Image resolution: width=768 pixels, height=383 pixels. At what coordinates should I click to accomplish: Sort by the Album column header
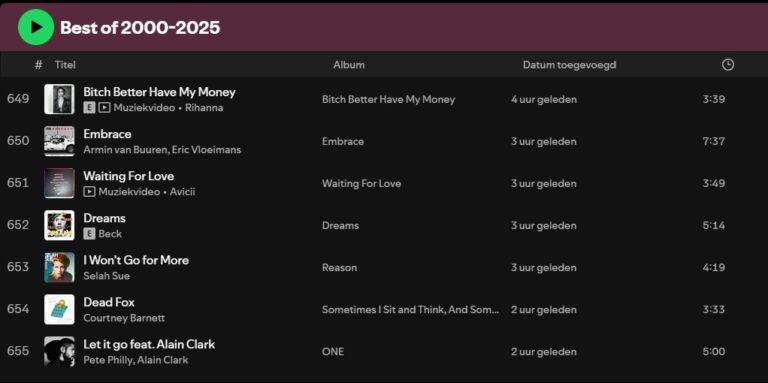point(349,65)
